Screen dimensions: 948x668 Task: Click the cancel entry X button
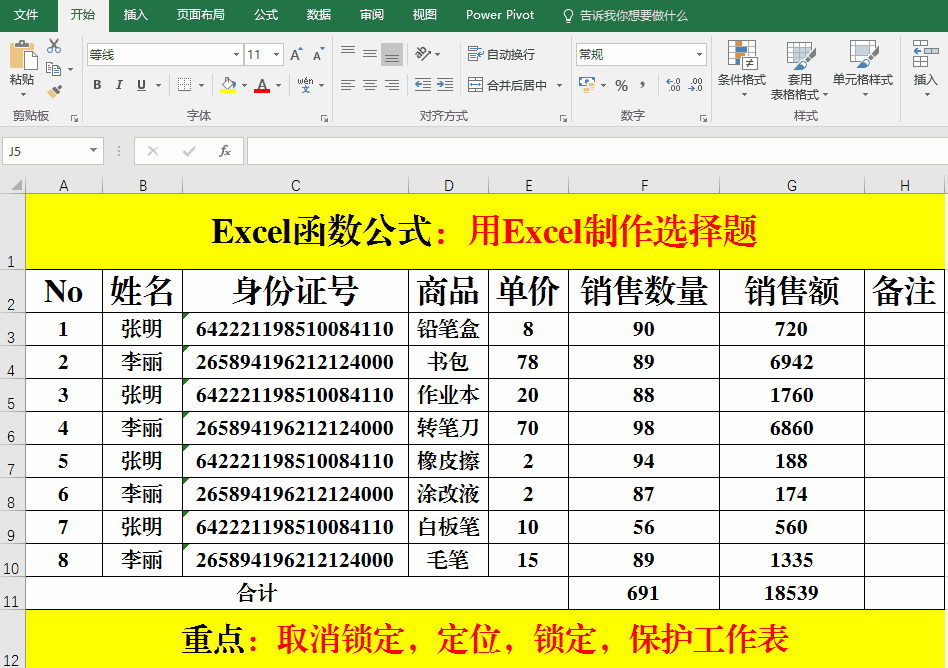153,151
